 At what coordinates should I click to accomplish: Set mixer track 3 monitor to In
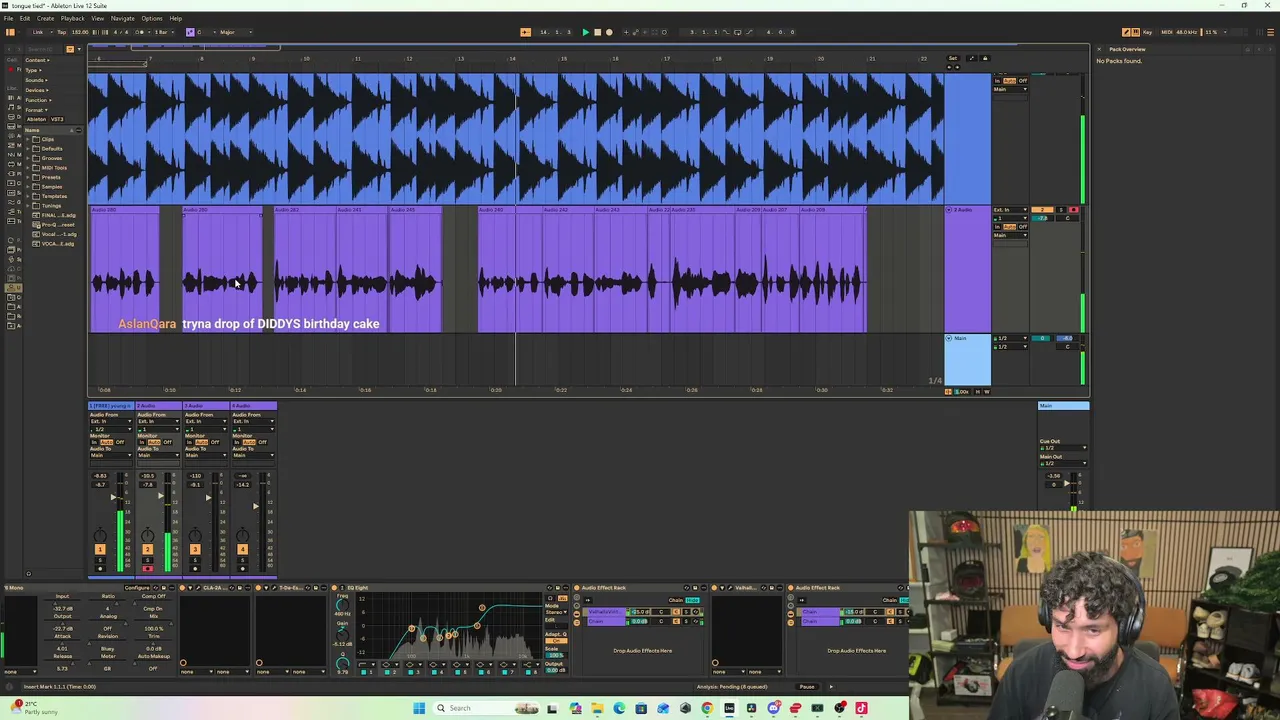point(189,442)
